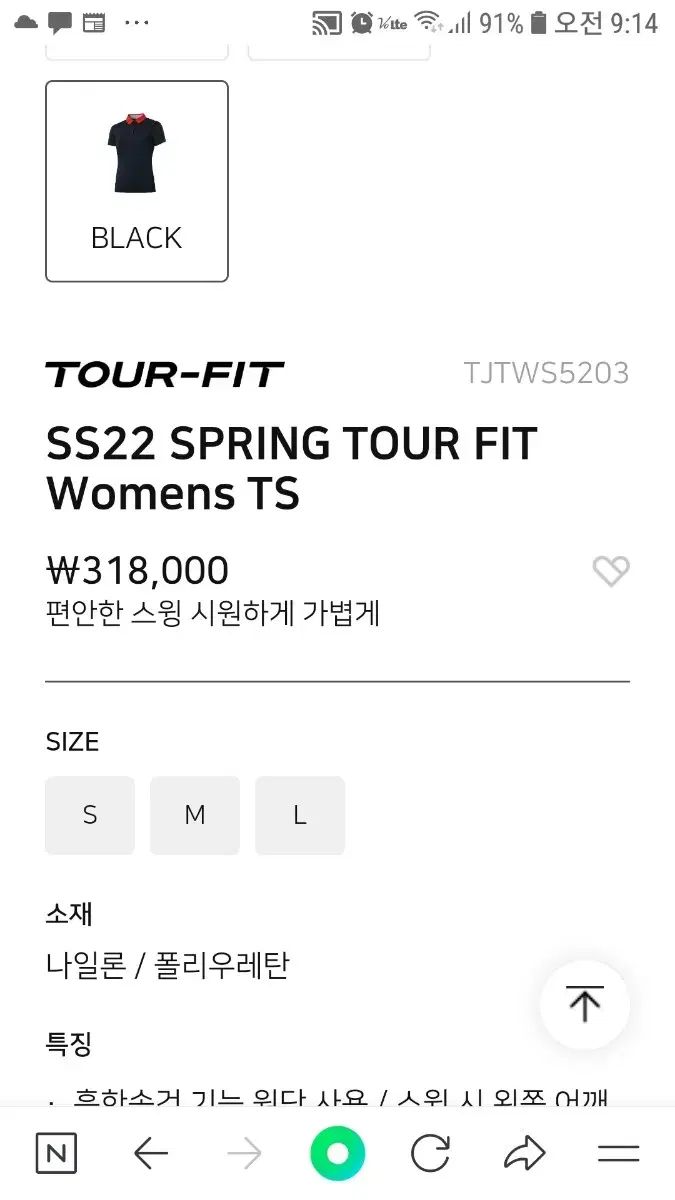Tap the green circle search button
Screen dimensions: 675x1200
(x=337, y=1154)
